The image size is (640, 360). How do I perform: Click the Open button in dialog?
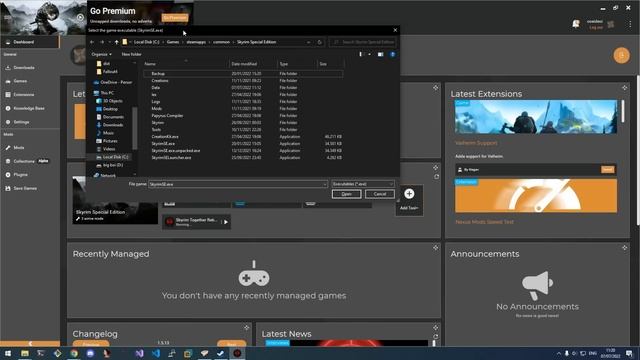pos(346,194)
